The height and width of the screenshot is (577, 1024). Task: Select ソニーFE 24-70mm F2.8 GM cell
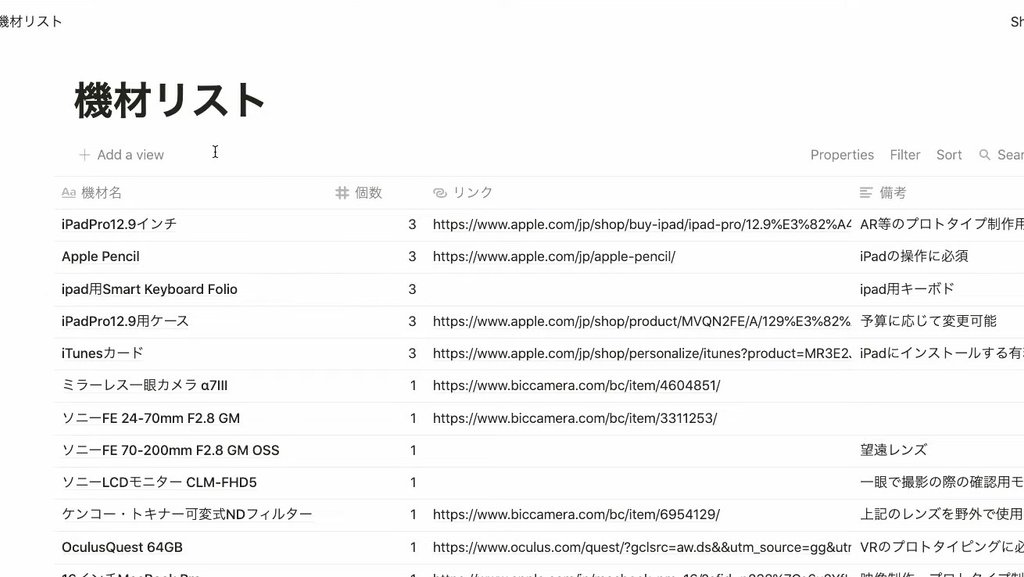192,418
